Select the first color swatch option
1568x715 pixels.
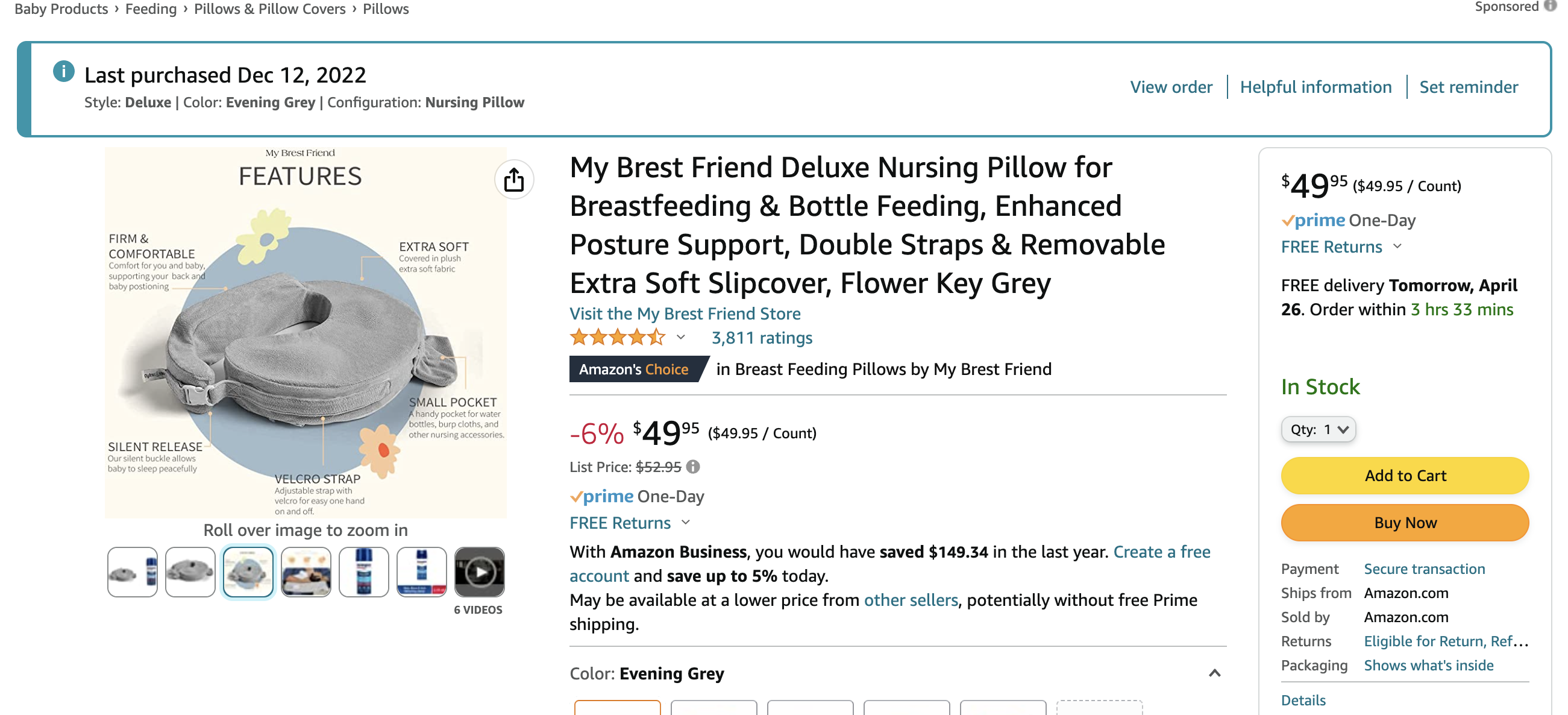(616, 708)
